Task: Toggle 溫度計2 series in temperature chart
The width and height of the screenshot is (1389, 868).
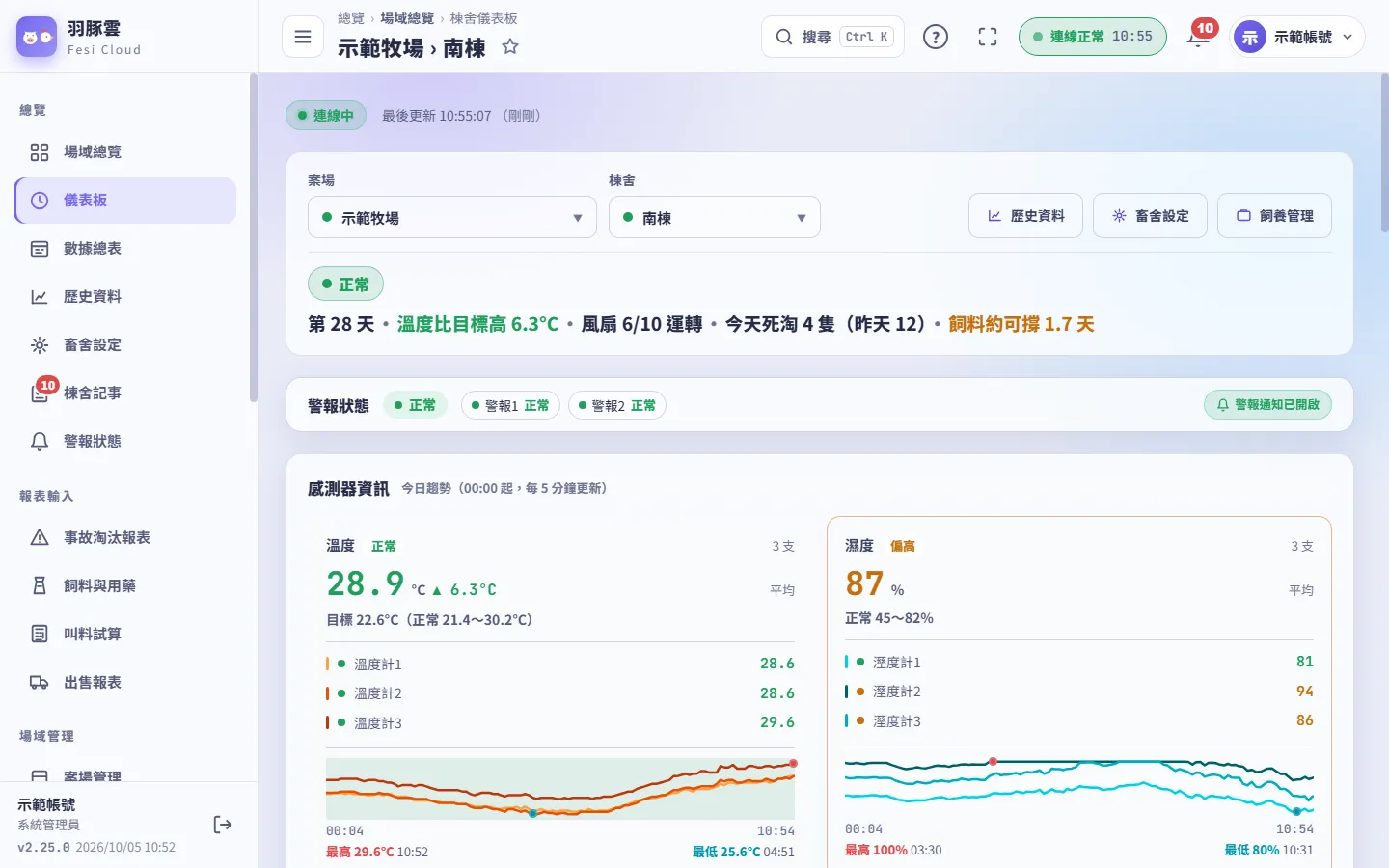Action: click(560, 692)
